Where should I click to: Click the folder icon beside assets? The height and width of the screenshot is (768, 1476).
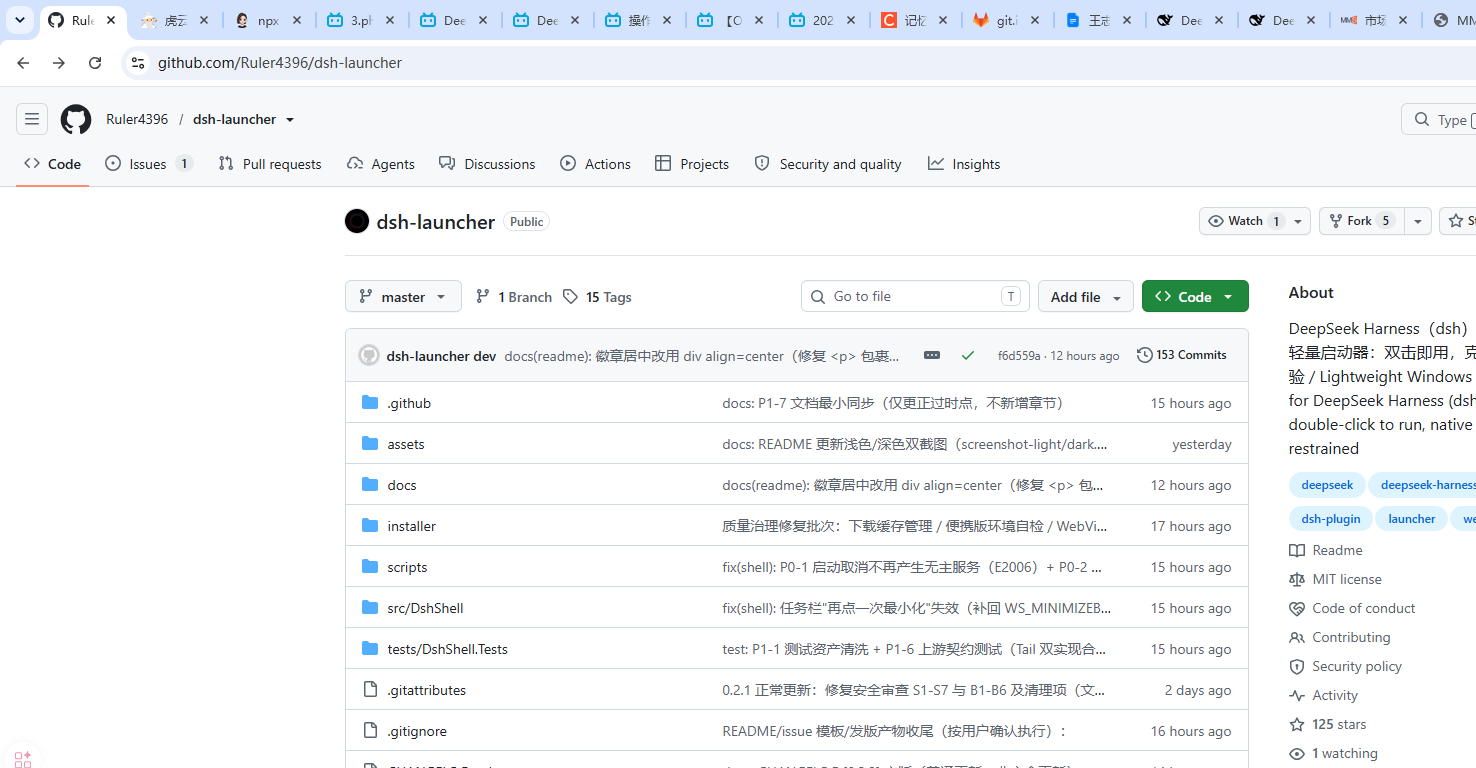tap(370, 444)
